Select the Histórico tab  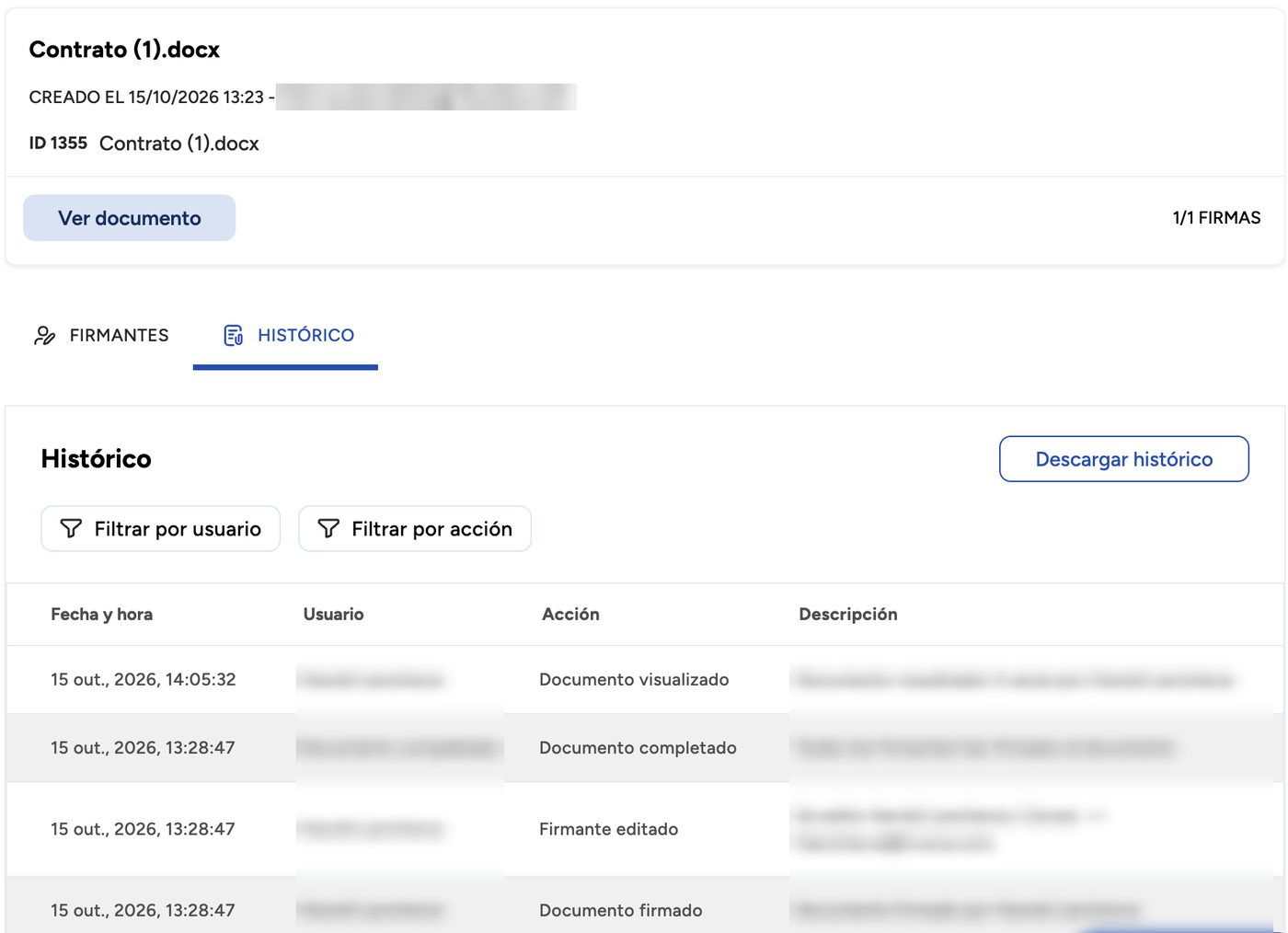pos(286,336)
